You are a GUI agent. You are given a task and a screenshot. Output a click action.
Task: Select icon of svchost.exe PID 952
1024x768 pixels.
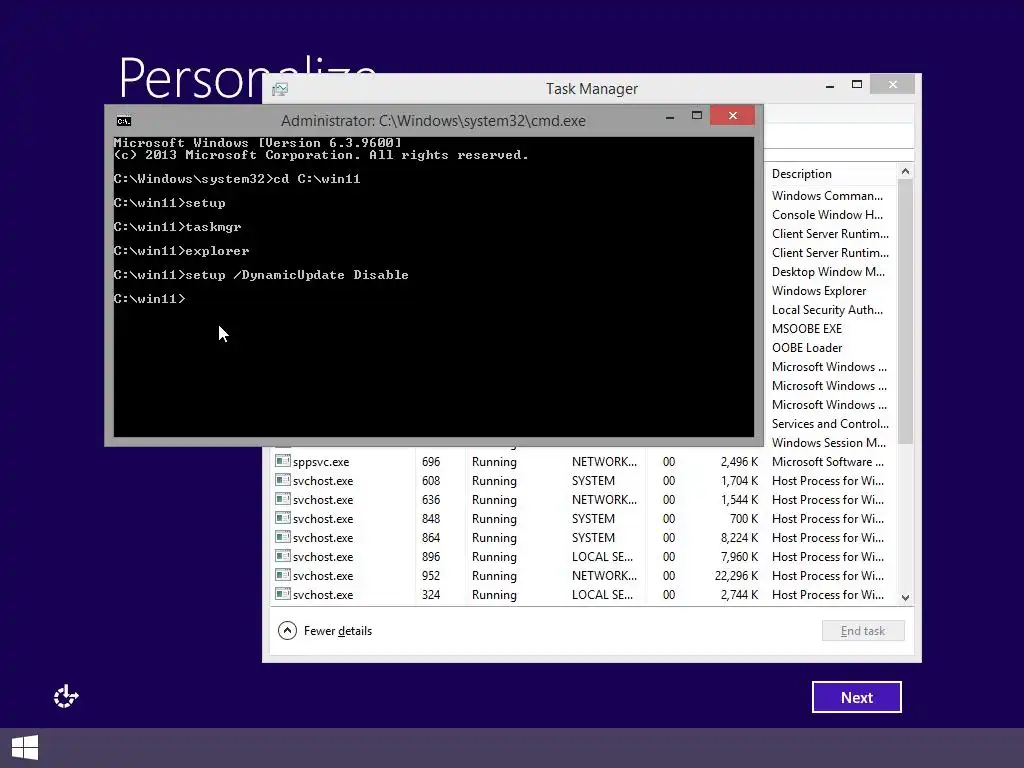pos(283,575)
